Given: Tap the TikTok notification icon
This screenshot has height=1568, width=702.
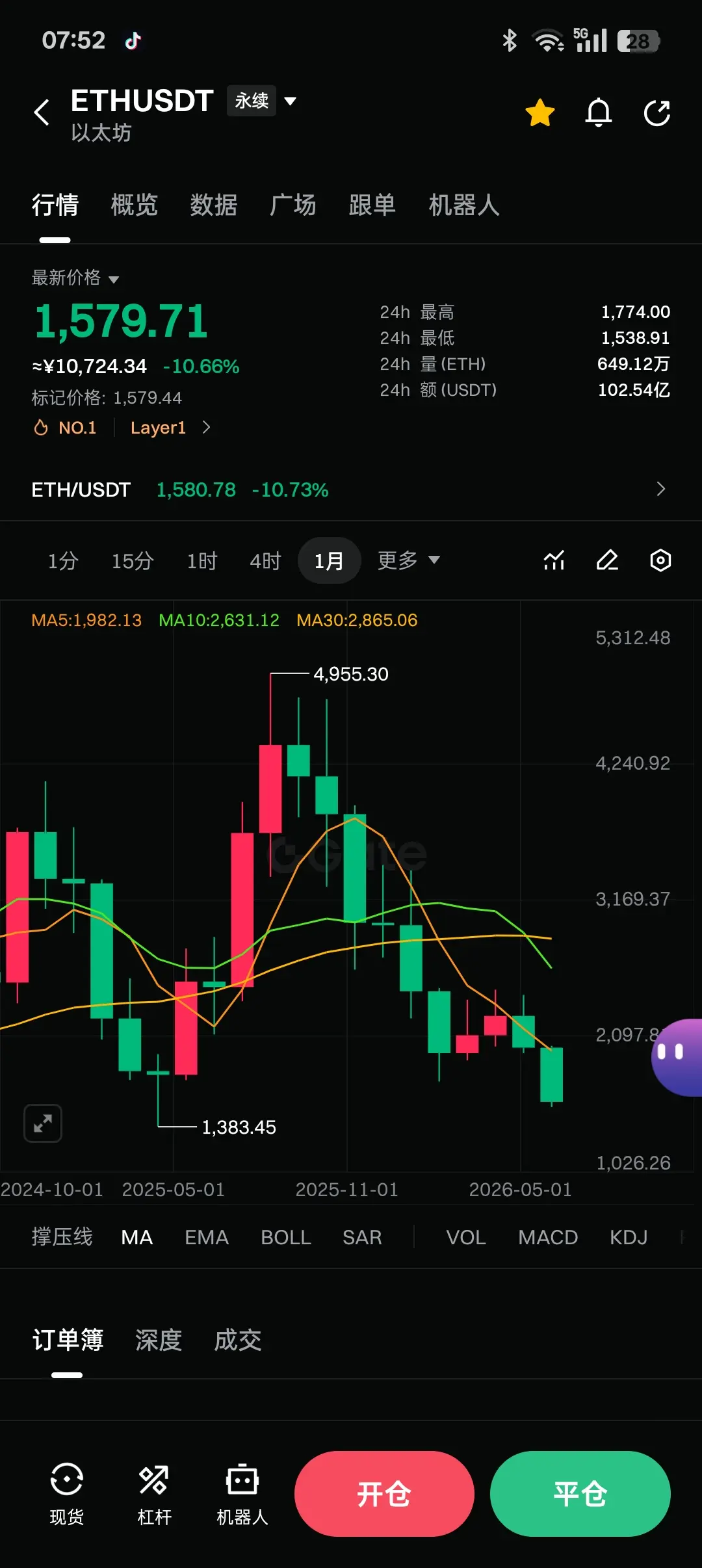Looking at the screenshot, I should tap(133, 40).
